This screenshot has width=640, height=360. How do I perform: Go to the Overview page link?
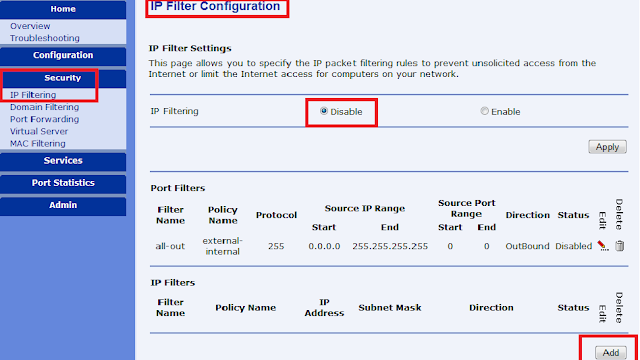(x=30, y=26)
